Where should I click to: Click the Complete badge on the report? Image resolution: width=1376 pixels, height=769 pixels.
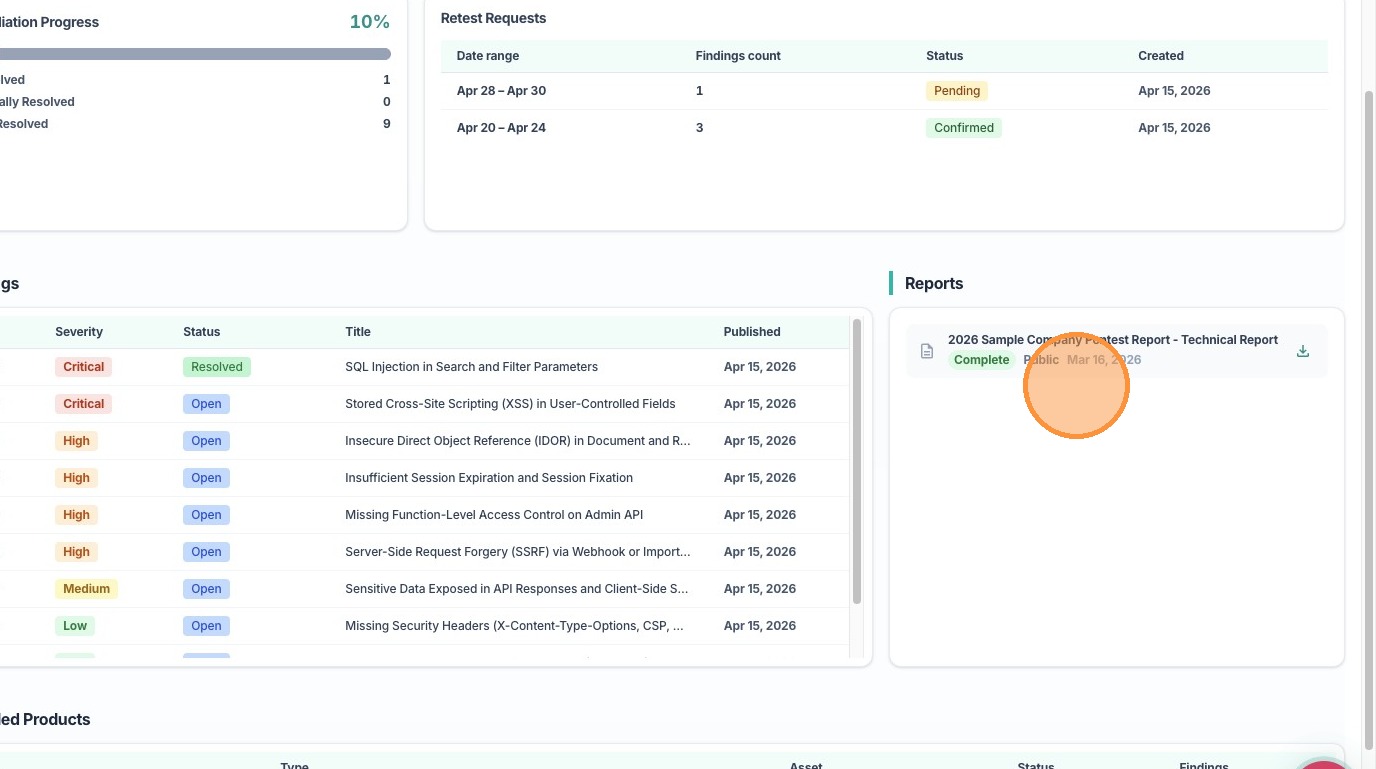coord(981,360)
